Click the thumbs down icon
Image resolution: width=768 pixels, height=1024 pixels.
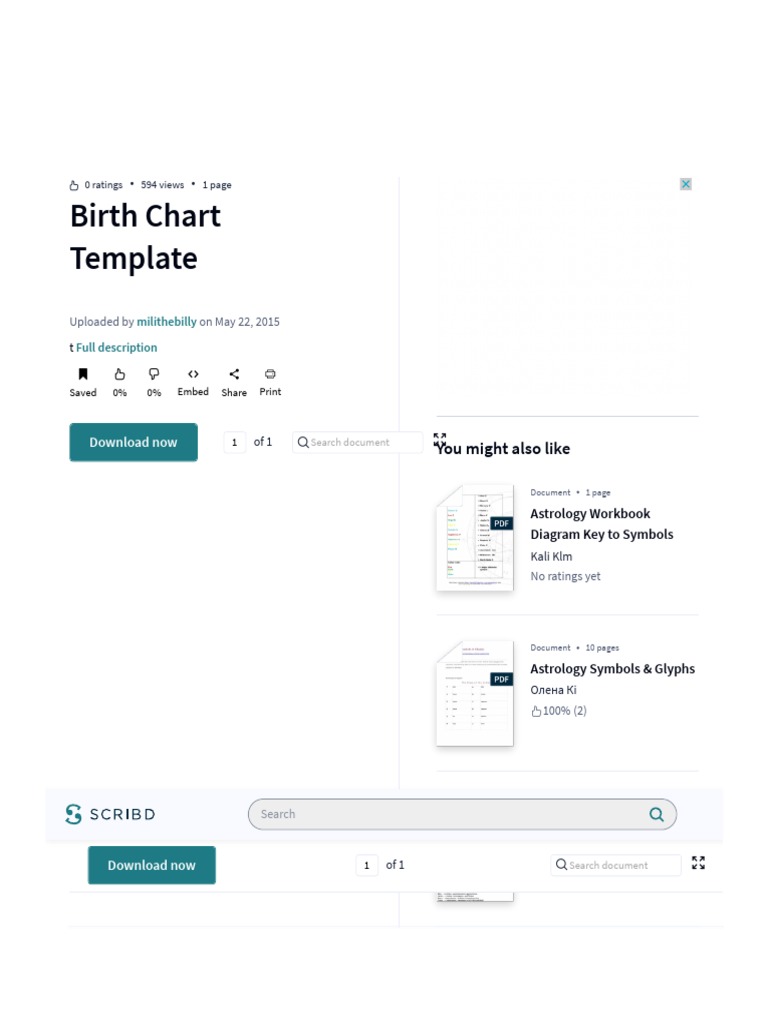[154, 374]
